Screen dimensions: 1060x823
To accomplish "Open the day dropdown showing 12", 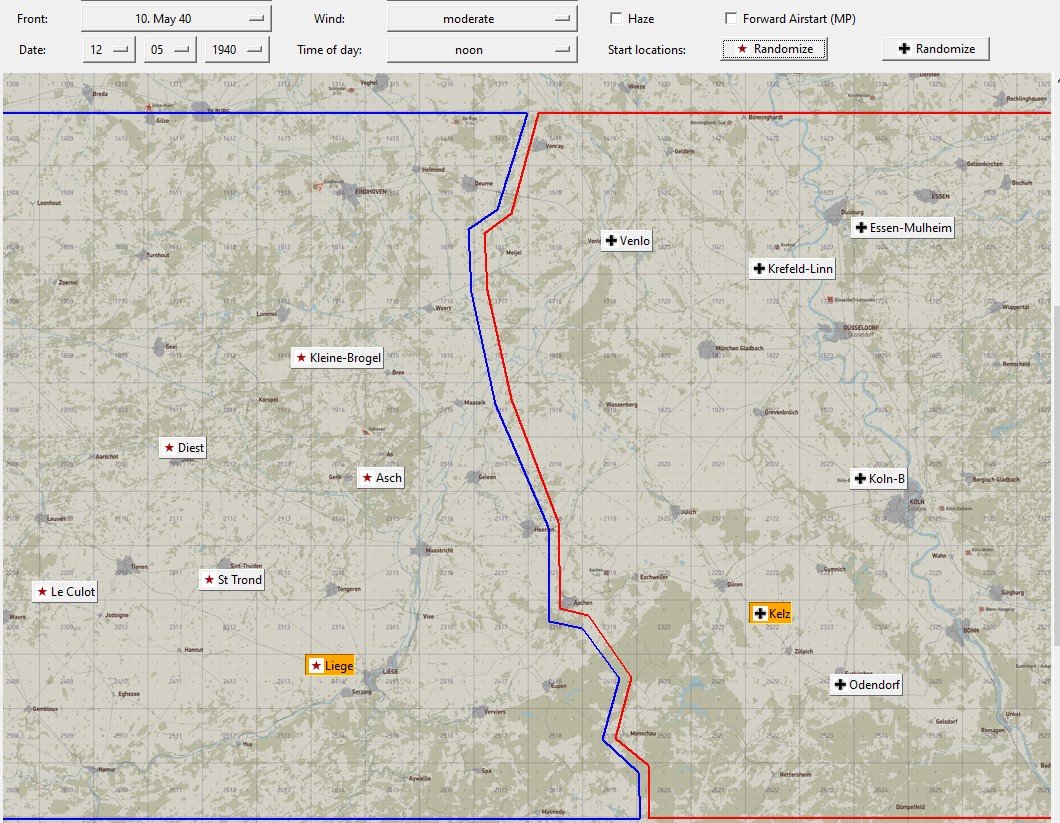I will click(x=109, y=49).
